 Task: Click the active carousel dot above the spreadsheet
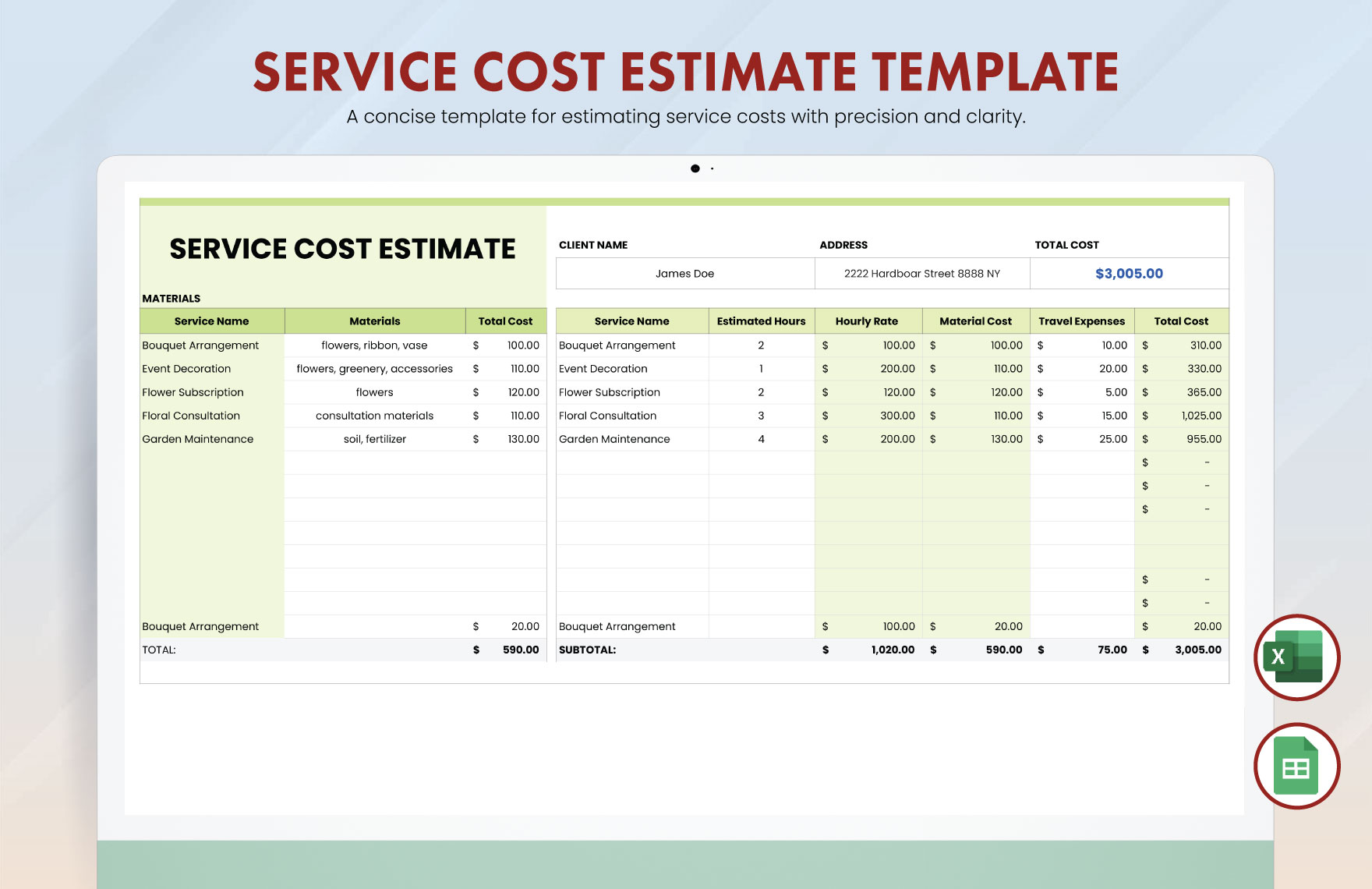click(695, 168)
